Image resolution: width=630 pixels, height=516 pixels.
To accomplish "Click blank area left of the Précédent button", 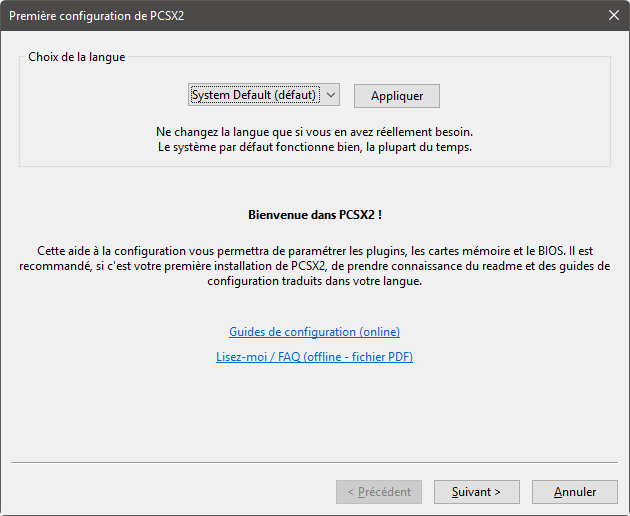I will click(x=170, y=492).
